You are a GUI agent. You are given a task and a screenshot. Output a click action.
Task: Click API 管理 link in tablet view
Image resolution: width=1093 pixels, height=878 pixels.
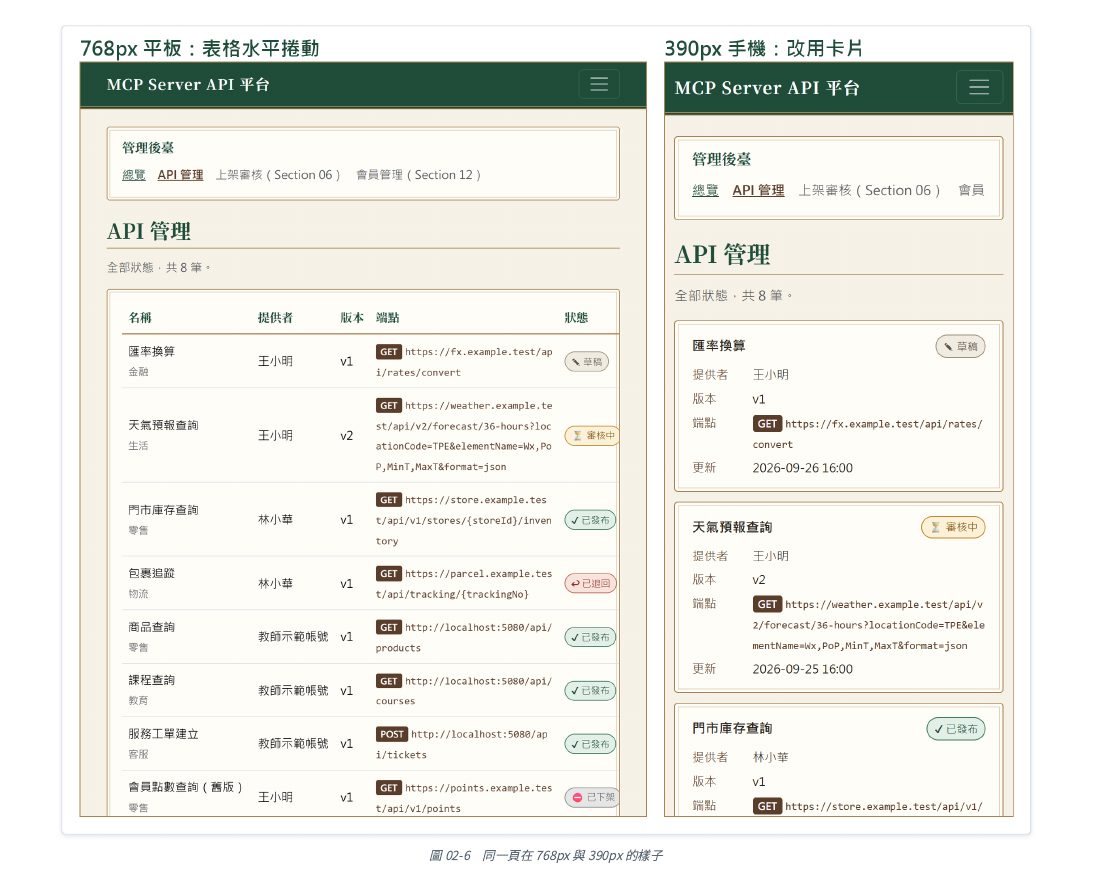pyautogui.click(x=181, y=175)
